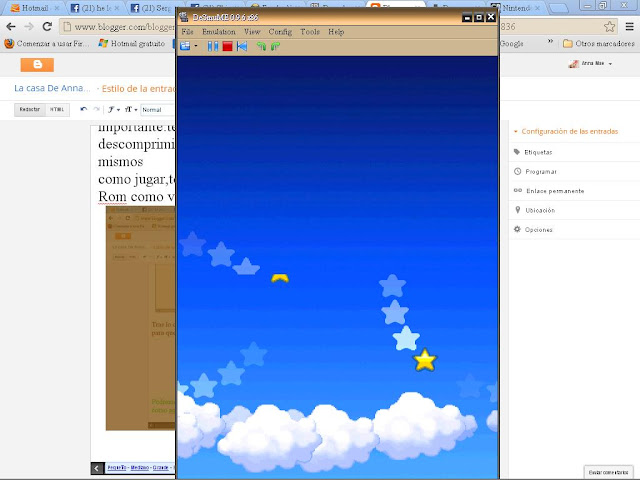The image size is (640, 480).
Task: Select the embedded screenshot image in the post
Action: tap(140, 318)
